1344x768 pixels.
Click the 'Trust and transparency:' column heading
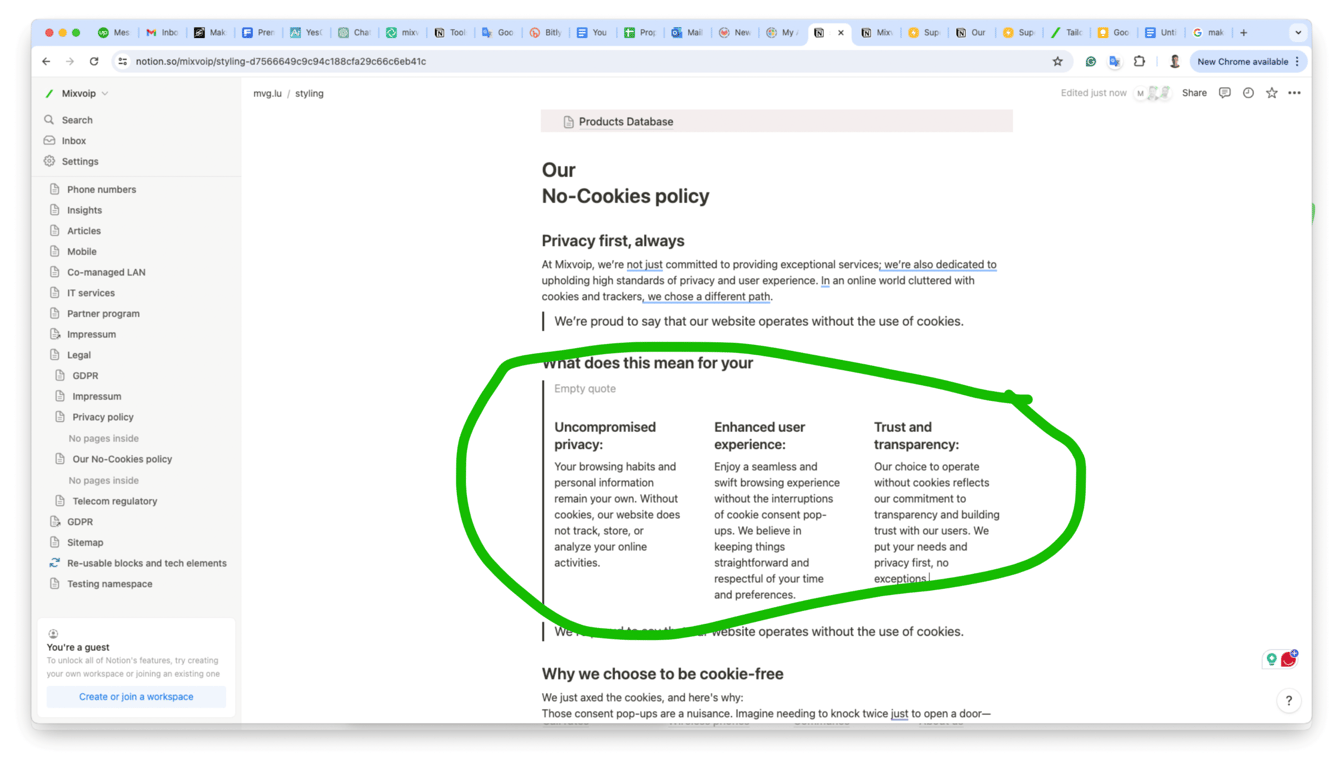pos(917,436)
